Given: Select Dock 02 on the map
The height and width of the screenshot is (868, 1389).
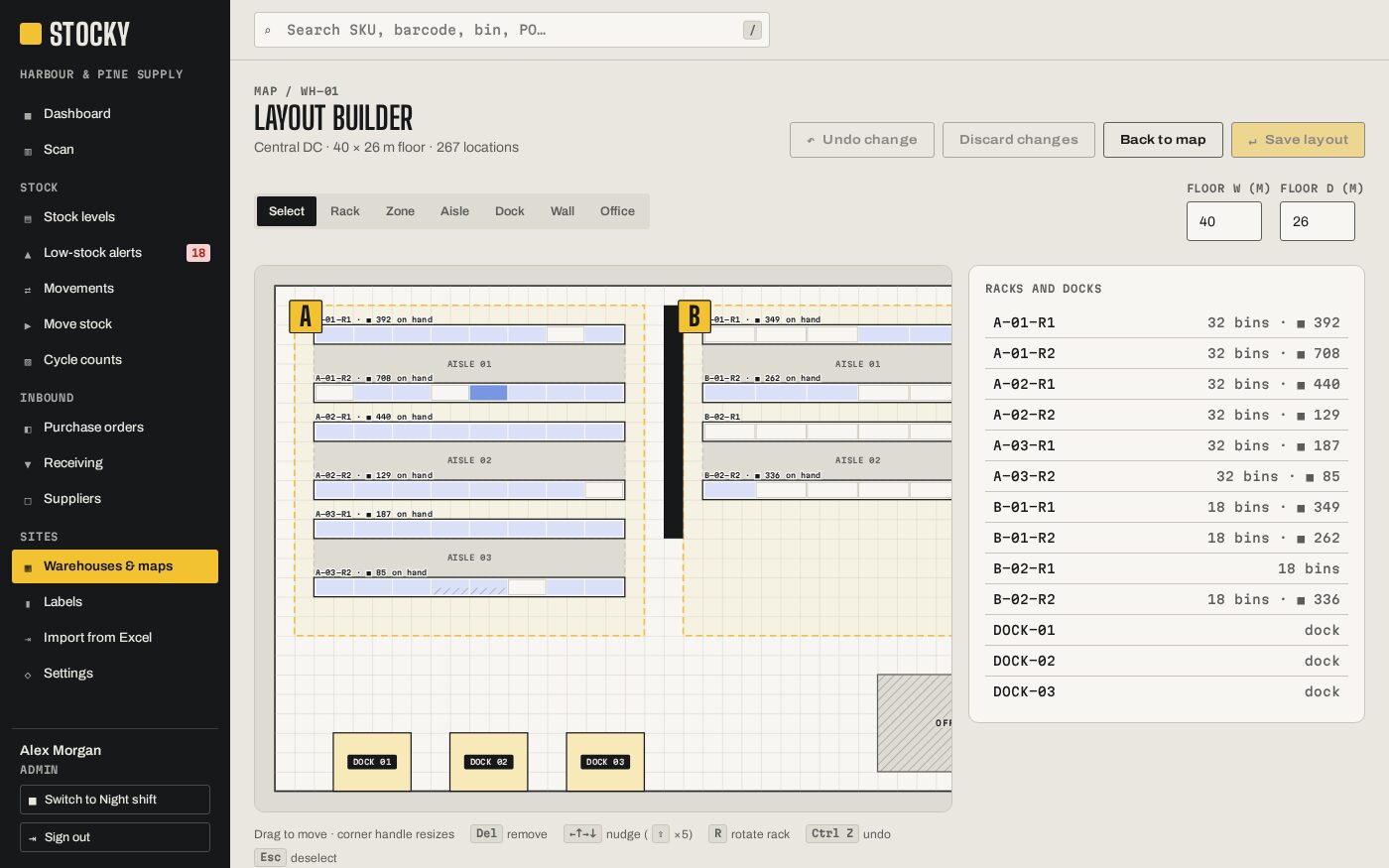Looking at the screenshot, I should pos(489,762).
